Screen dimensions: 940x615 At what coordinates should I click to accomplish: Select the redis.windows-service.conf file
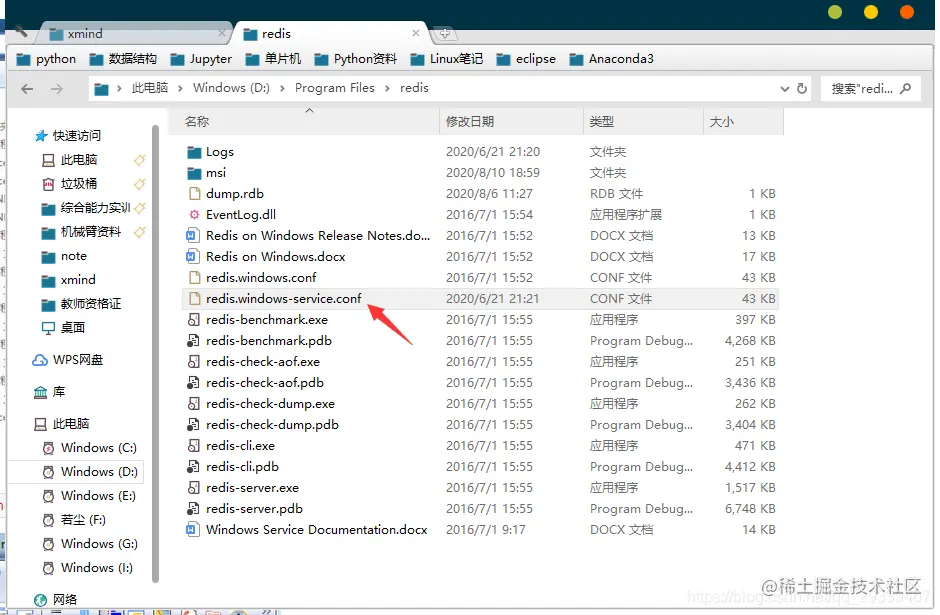[481, 299]
